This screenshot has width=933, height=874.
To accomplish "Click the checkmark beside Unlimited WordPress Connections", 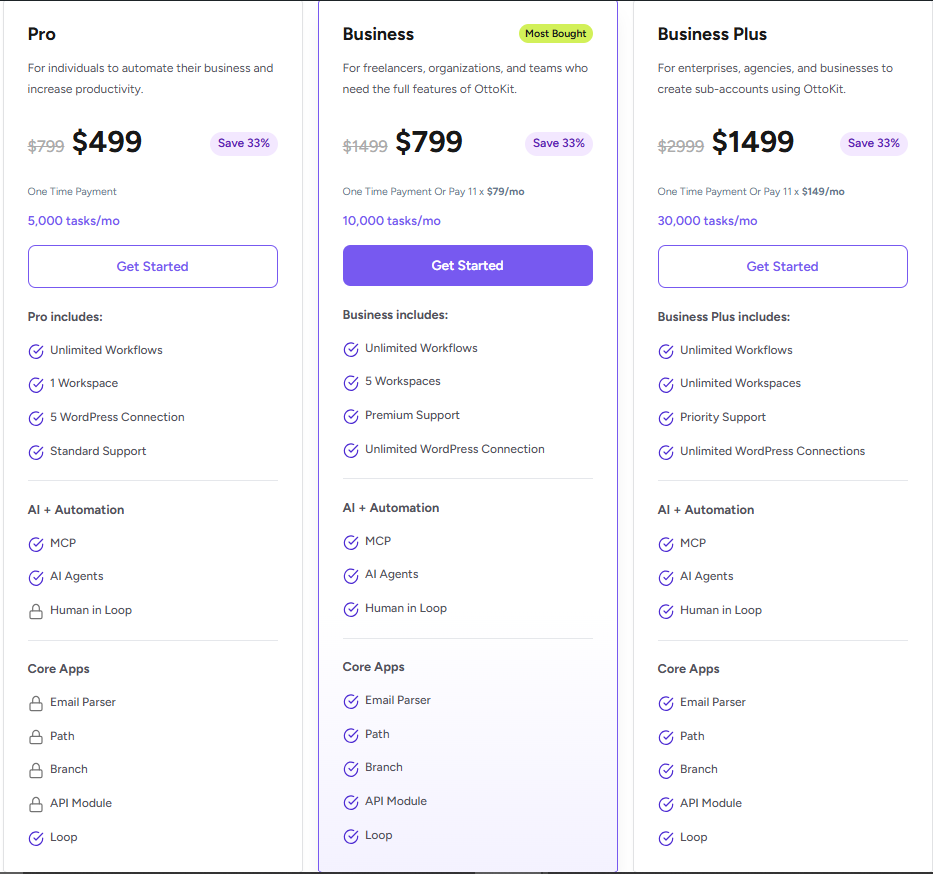I will coord(665,451).
